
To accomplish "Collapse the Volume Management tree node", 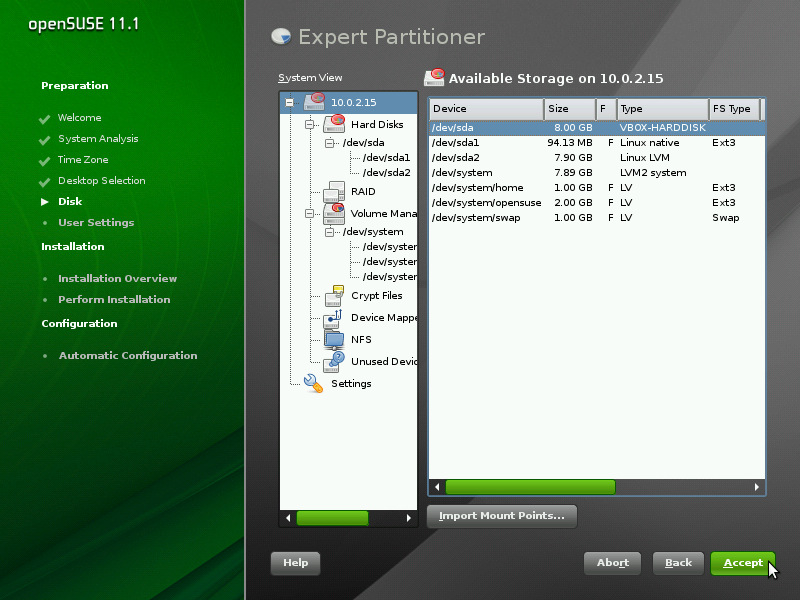I will click(309, 213).
